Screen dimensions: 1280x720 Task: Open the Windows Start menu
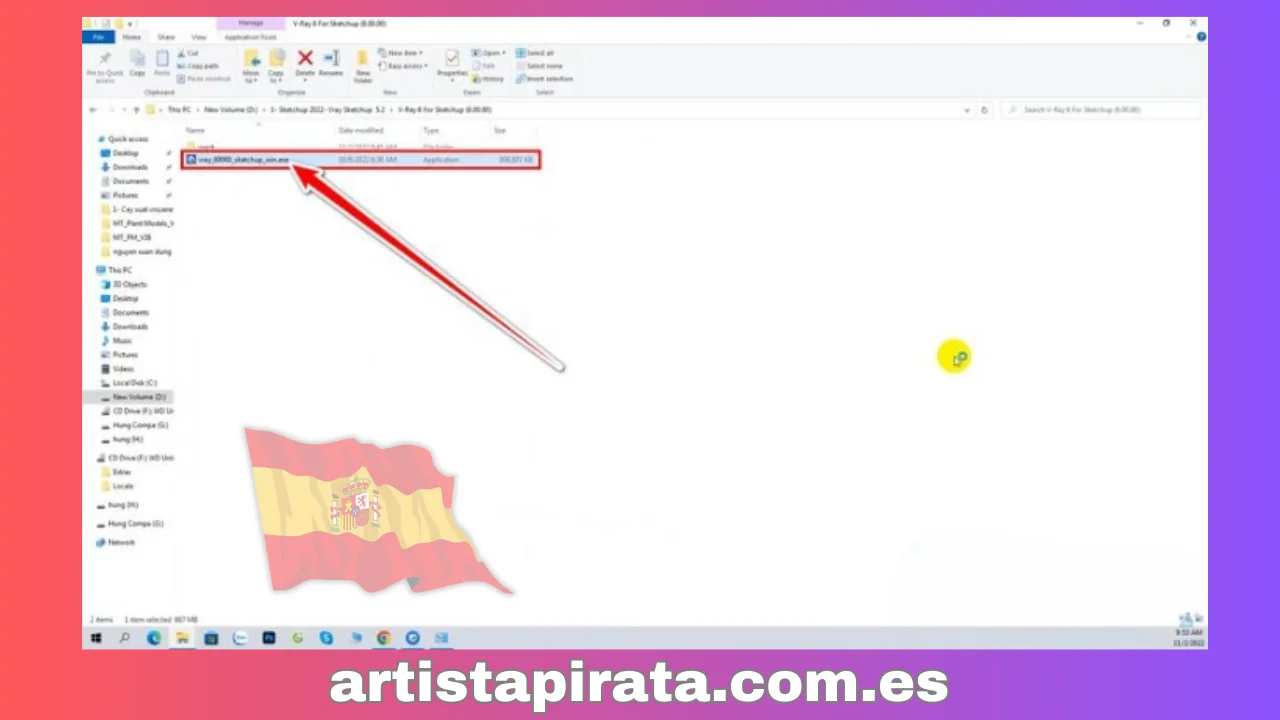[96, 638]
